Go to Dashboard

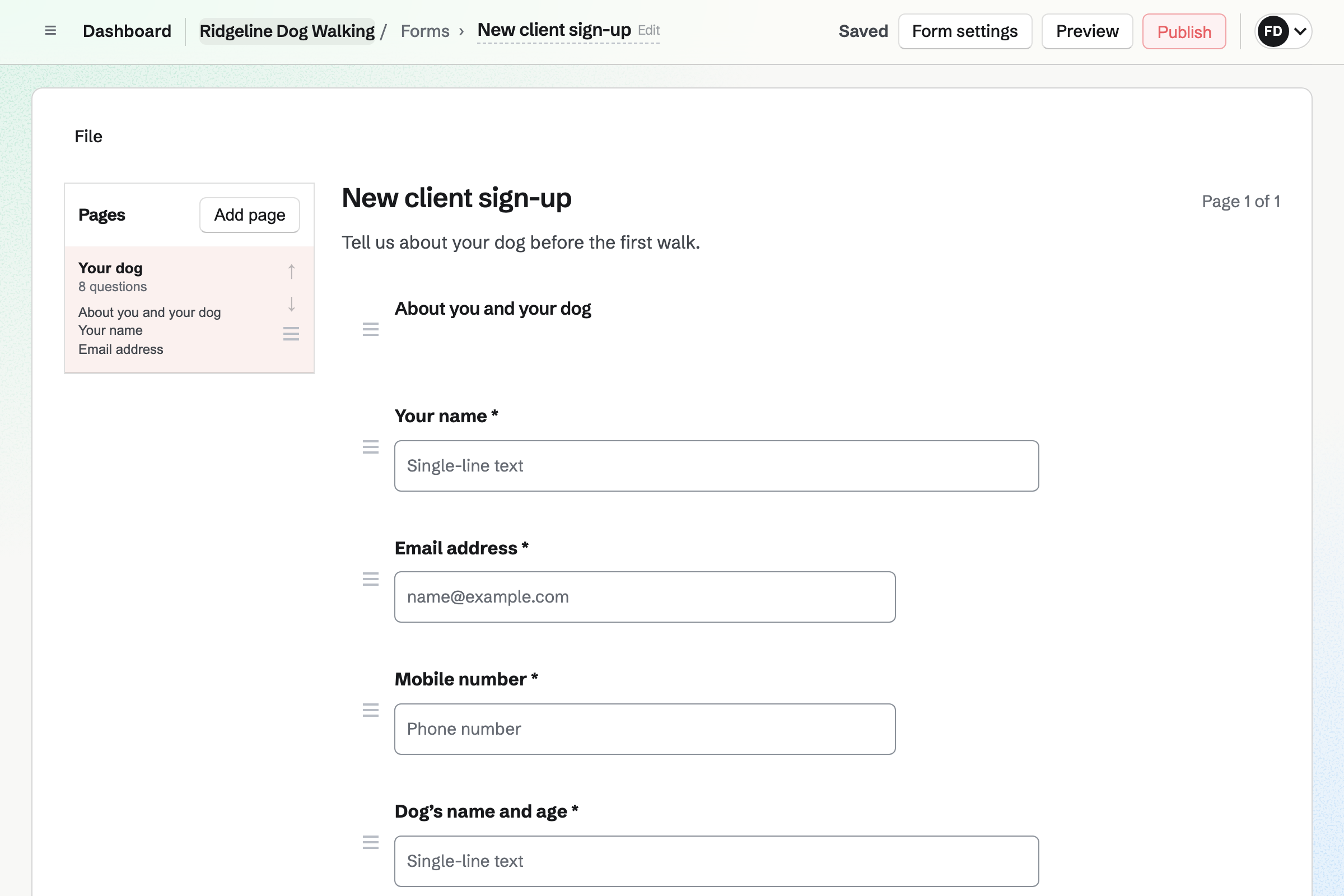127,31
